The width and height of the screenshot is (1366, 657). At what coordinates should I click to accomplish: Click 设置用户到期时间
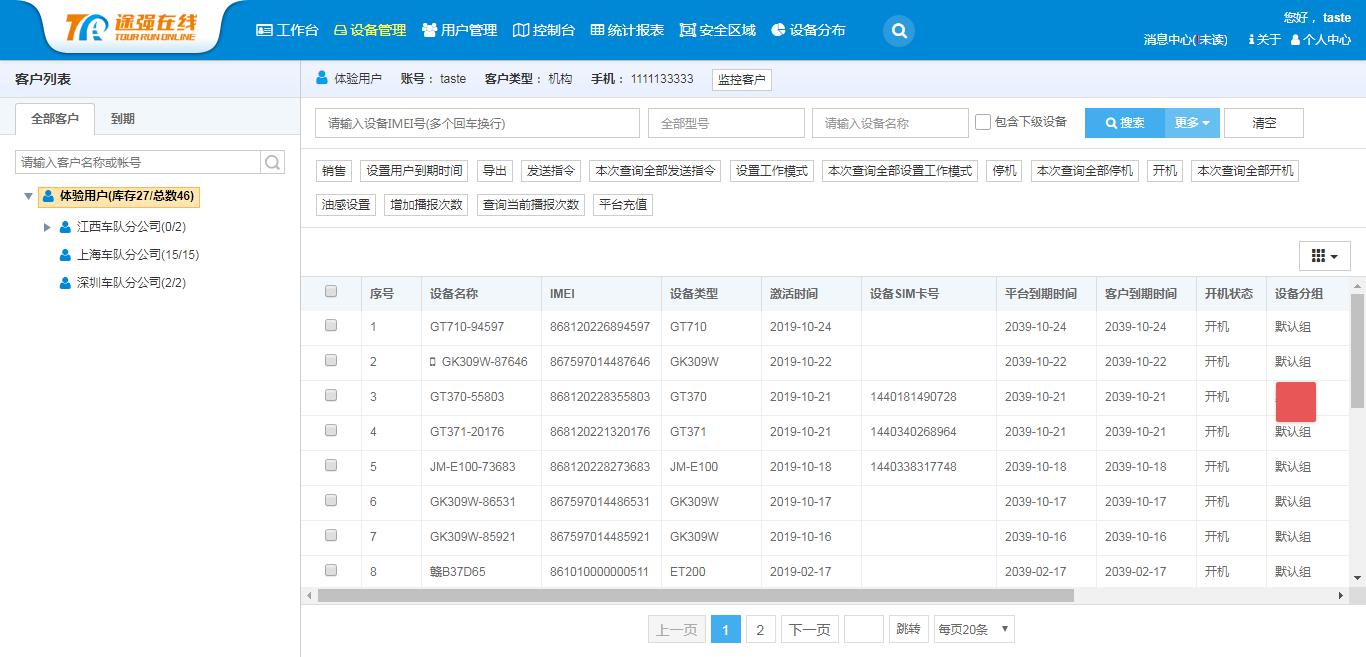click(x=414, y=171)
